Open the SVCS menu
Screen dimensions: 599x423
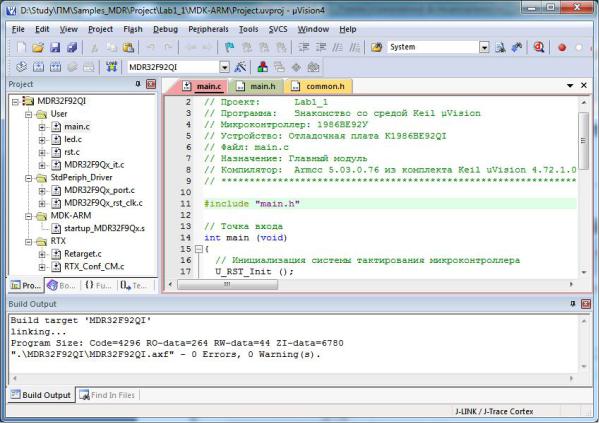[278, 29]
